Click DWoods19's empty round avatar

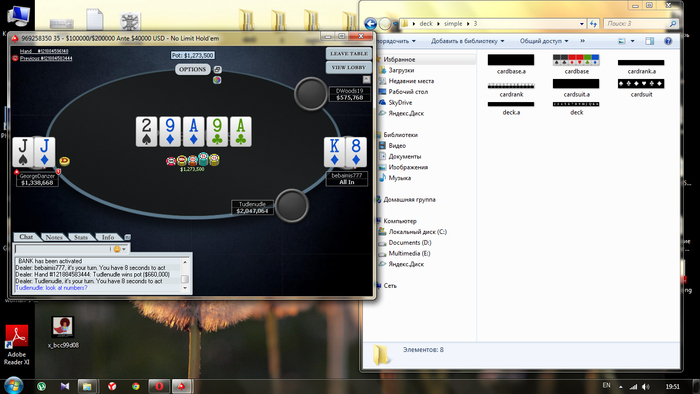pos(311,94)
